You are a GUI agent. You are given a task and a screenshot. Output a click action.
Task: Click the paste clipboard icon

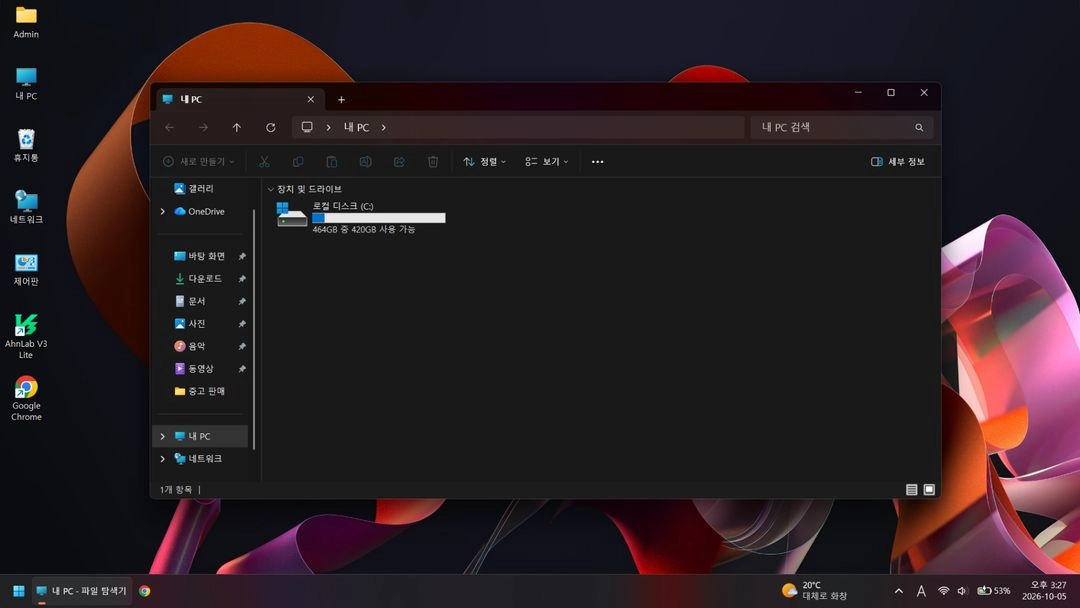tap(331, 162)
